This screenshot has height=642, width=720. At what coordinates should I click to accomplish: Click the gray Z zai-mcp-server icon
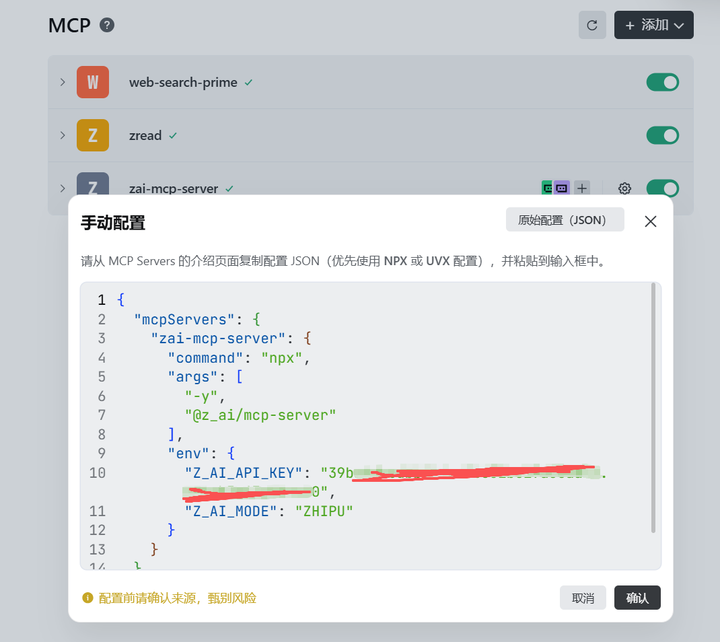[x=93, y=184]
